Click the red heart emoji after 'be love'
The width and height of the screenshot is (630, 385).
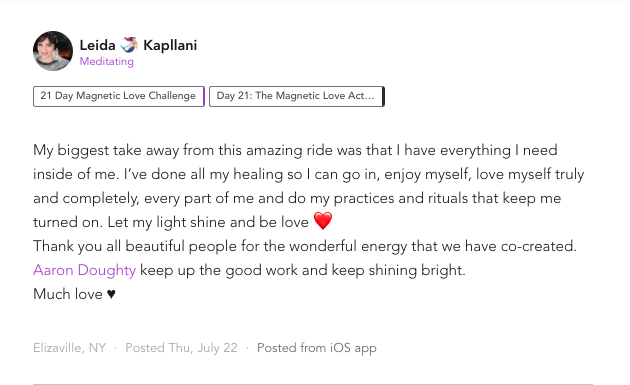(x=323, y=221)
